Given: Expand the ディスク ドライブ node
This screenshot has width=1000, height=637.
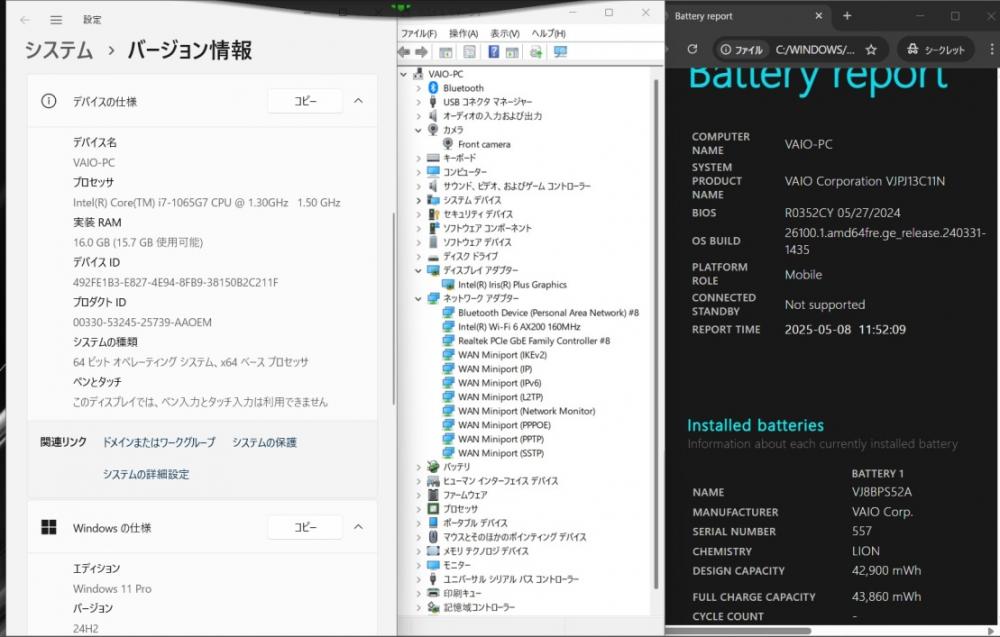Looking at the screenshot, I should (418, 256).
